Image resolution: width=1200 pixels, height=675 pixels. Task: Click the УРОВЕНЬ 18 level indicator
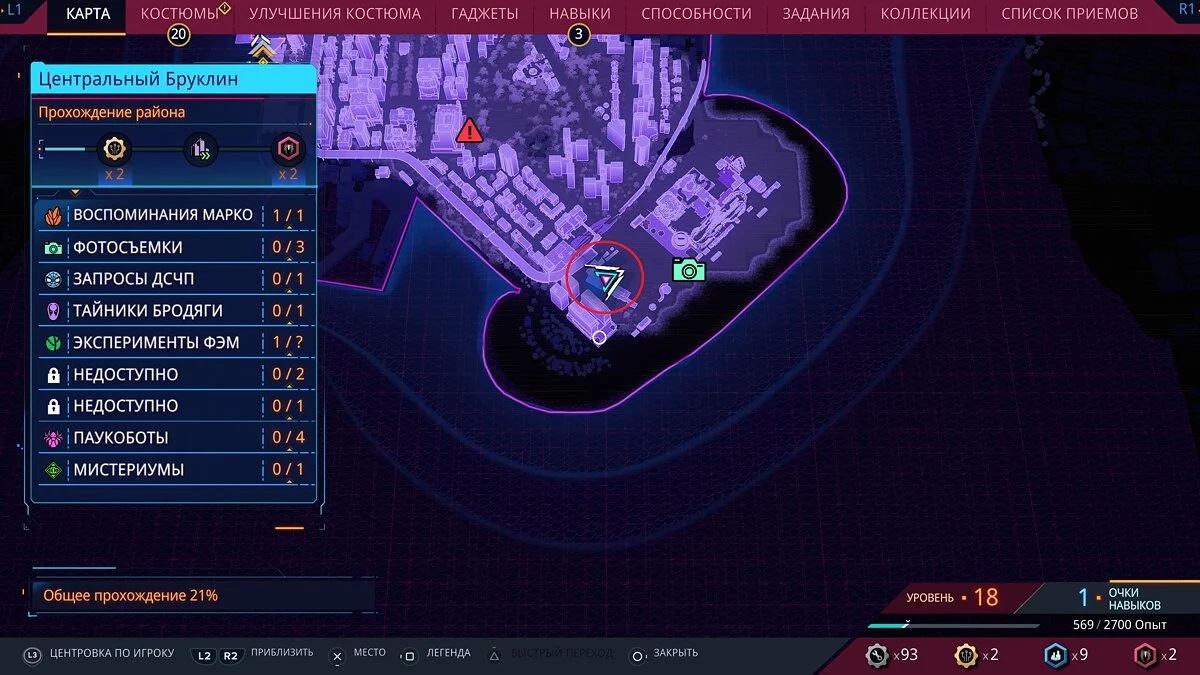tap(952, 598)
